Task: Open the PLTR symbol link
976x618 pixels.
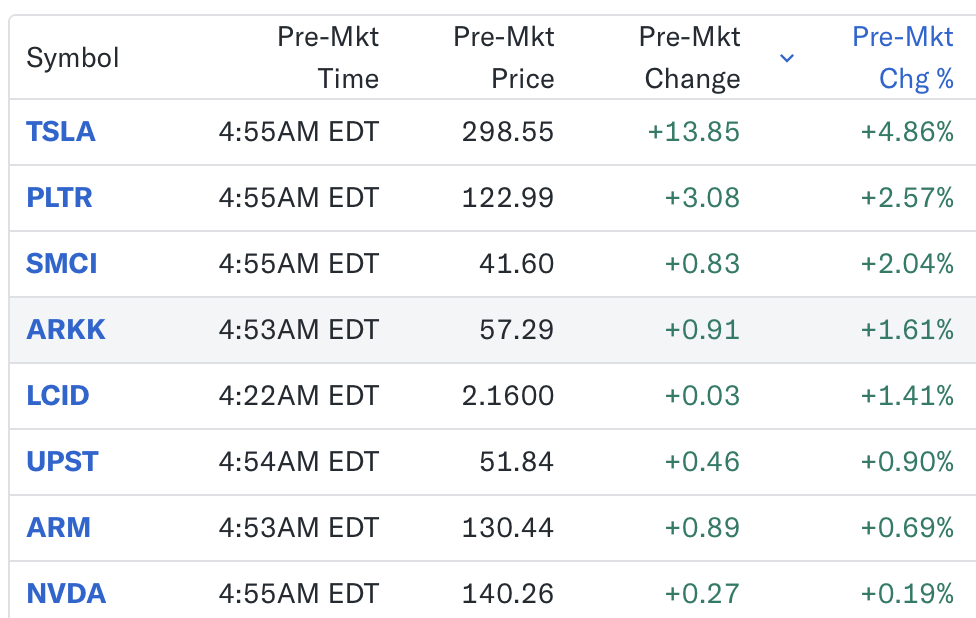Action: pyautogui.click(x=59, y=198)
